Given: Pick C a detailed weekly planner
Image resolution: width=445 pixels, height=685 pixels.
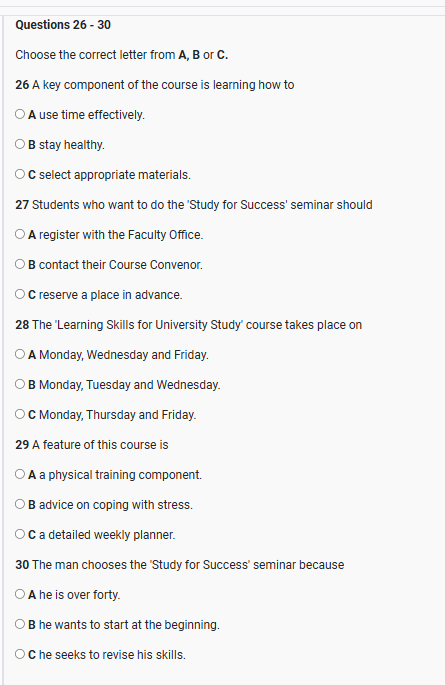Looking at the screenshot, I should click(x=20, y=534).
